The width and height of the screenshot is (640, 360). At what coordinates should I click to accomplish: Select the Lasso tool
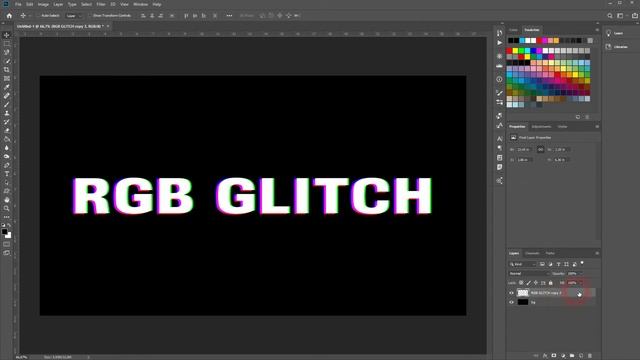pyautogui.click(x=7, y=52)
